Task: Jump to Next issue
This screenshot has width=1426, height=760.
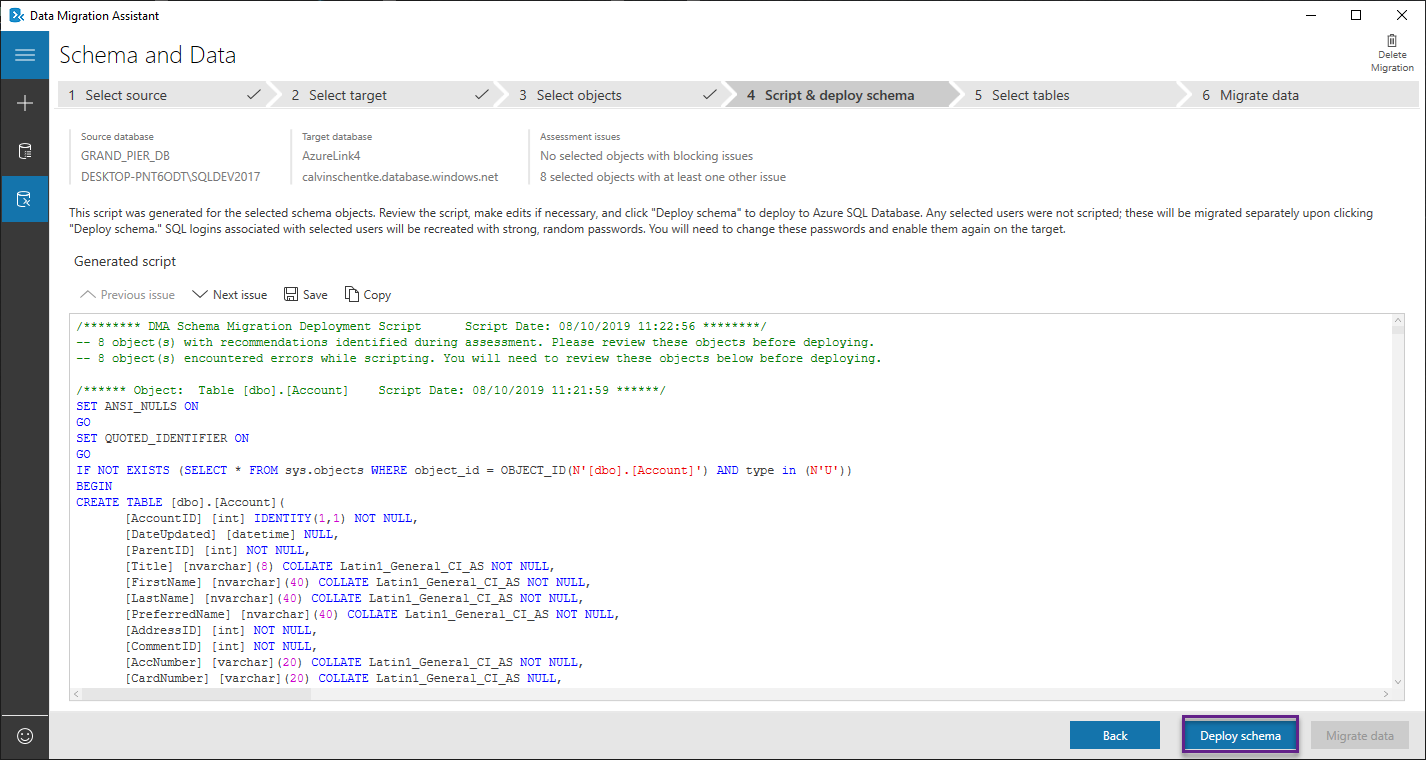Action: (x=230, y=295)
